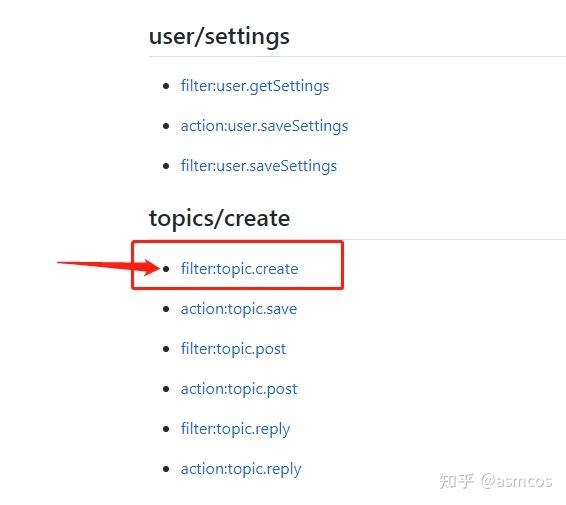Open the action:user.saveSettings link
This screenshot has width=566, height=505.
[264, 126]
